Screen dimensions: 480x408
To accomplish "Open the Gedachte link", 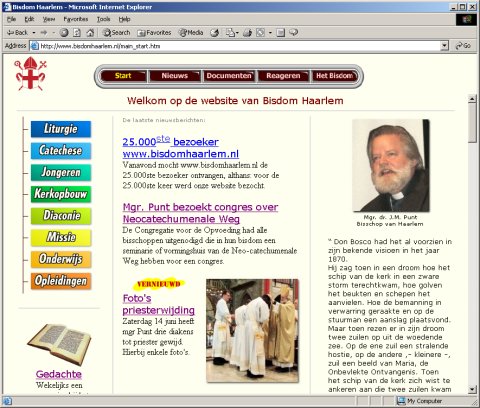I will pos(59,374).
